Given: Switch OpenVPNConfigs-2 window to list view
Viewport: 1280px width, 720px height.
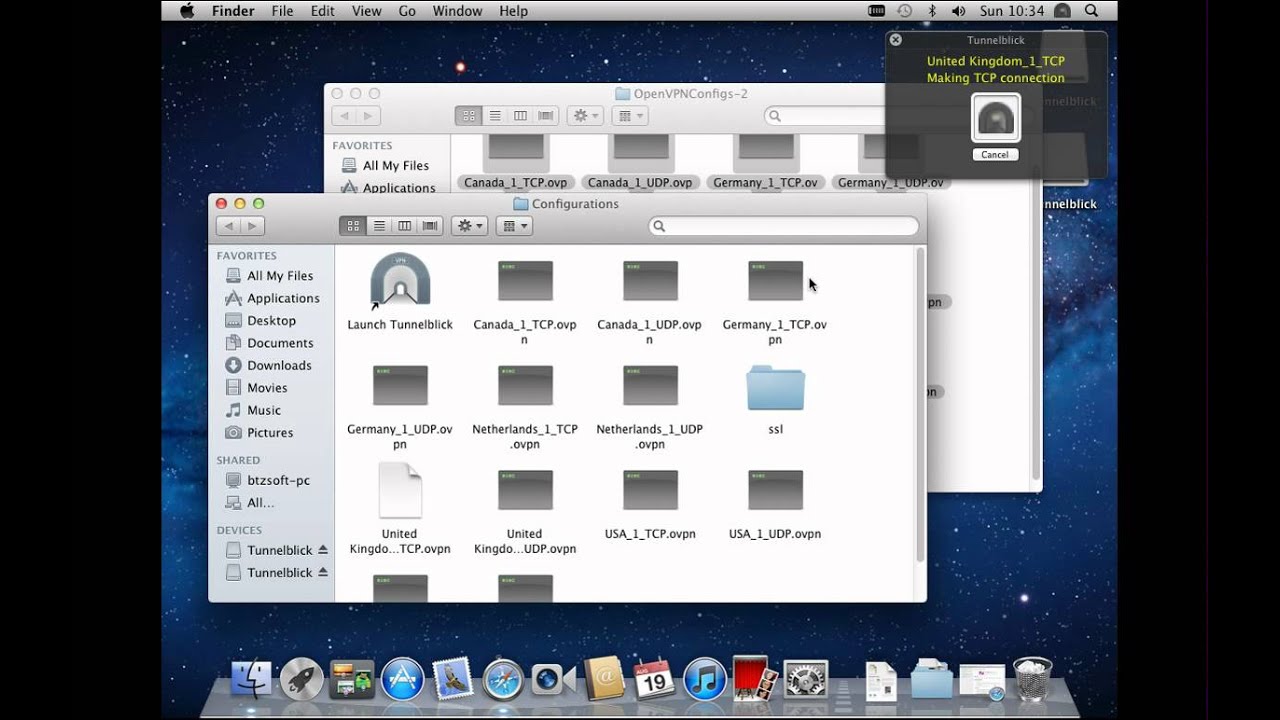Looking at the screenshot, I should [494, 116].
